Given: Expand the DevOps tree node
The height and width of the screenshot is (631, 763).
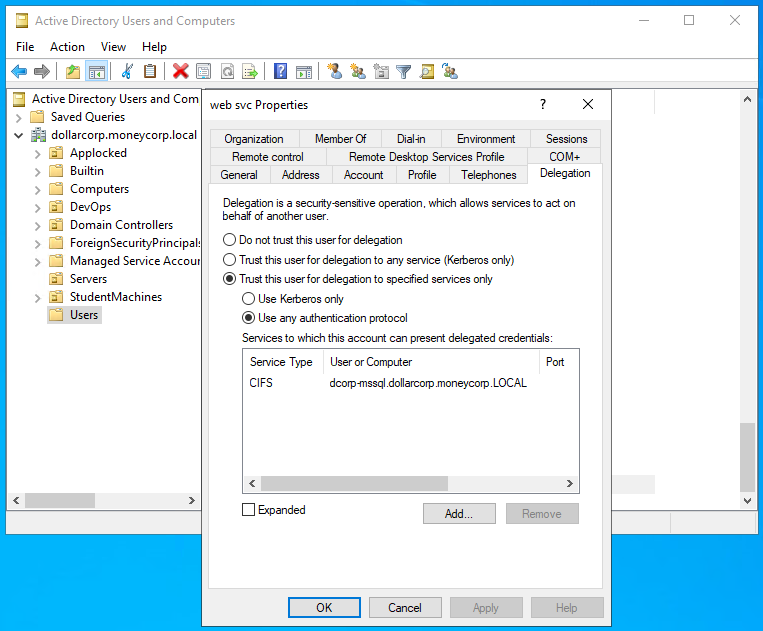Looking at the screenshot, I should point(38,207).
